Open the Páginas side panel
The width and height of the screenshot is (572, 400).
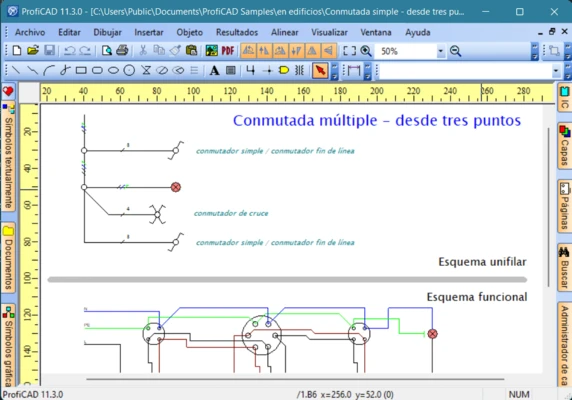tap(564, 206)
